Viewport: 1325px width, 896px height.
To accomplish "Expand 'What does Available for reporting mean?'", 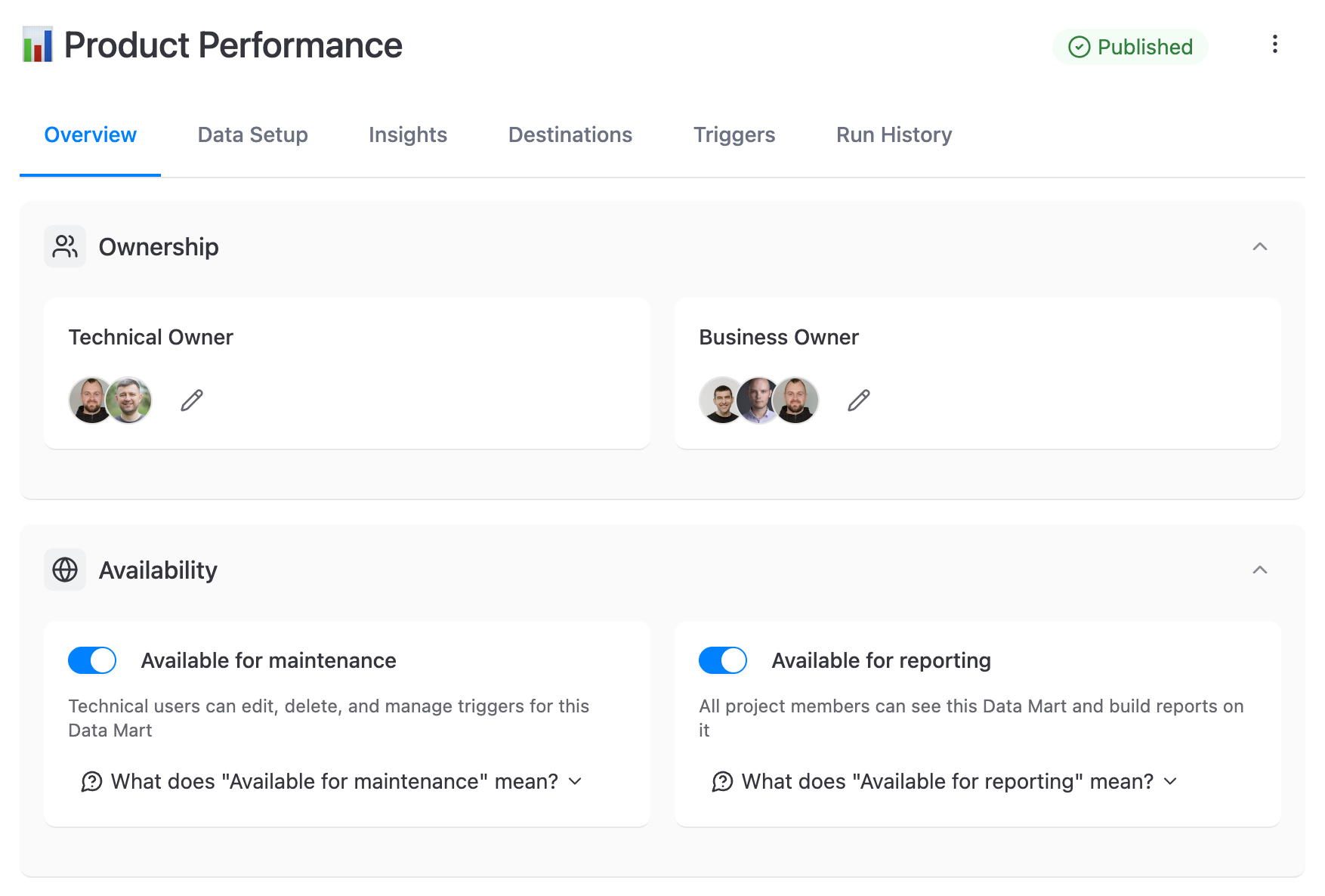I will (x=947, y=782).
